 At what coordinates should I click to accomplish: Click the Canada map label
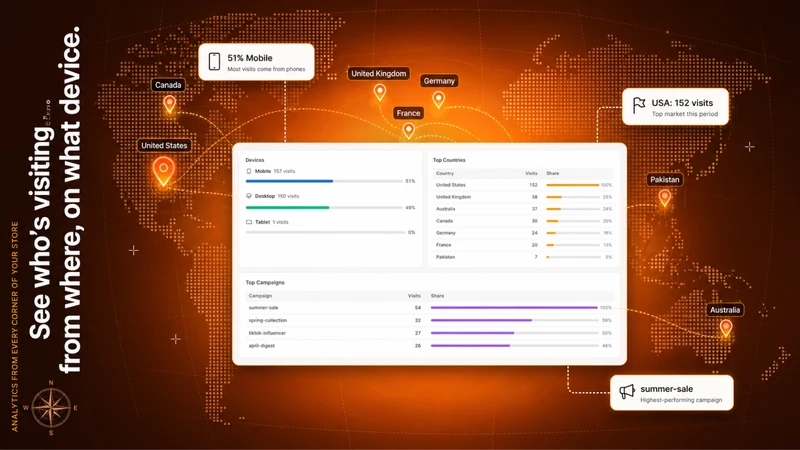pos(168,85)
